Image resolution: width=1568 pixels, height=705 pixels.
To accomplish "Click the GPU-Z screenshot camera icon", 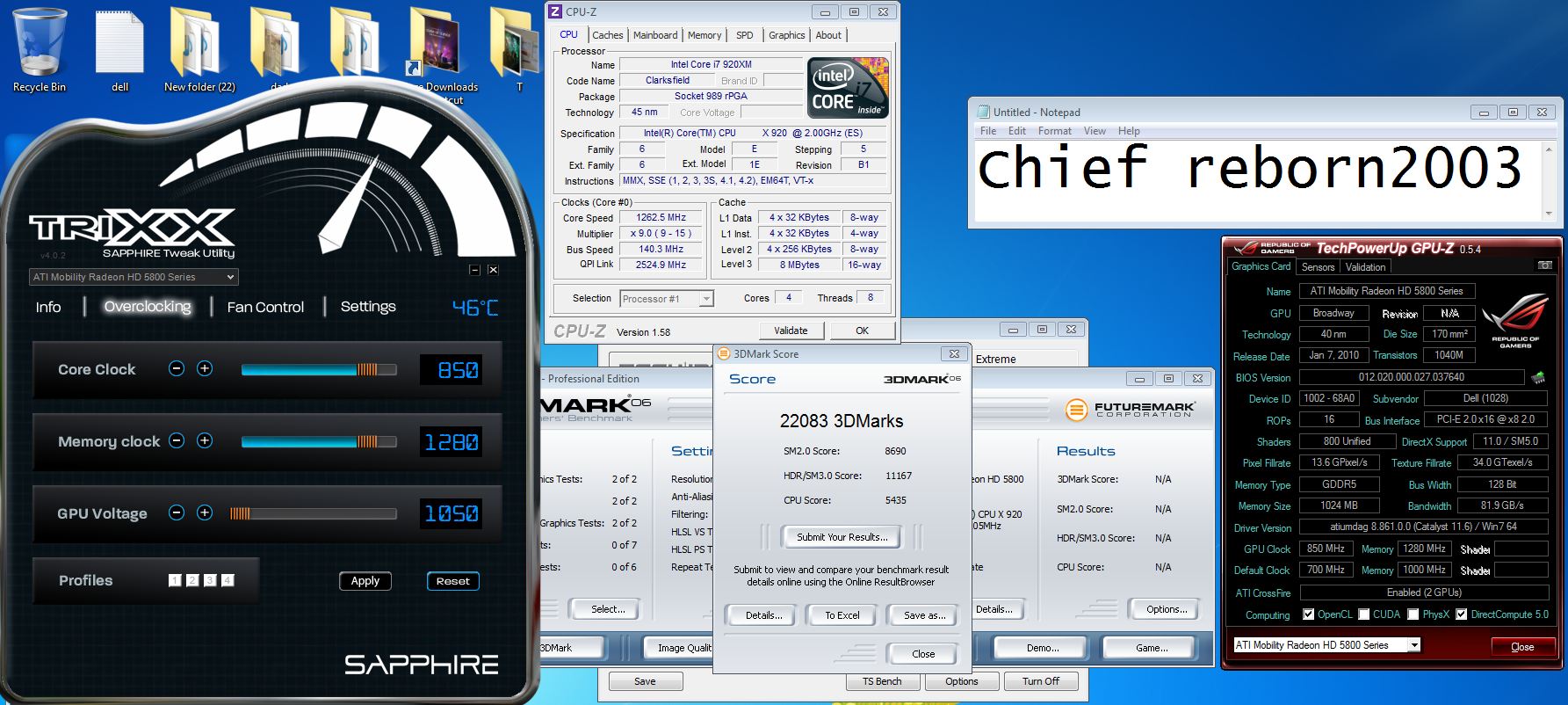I will (x=1544, y=265).
